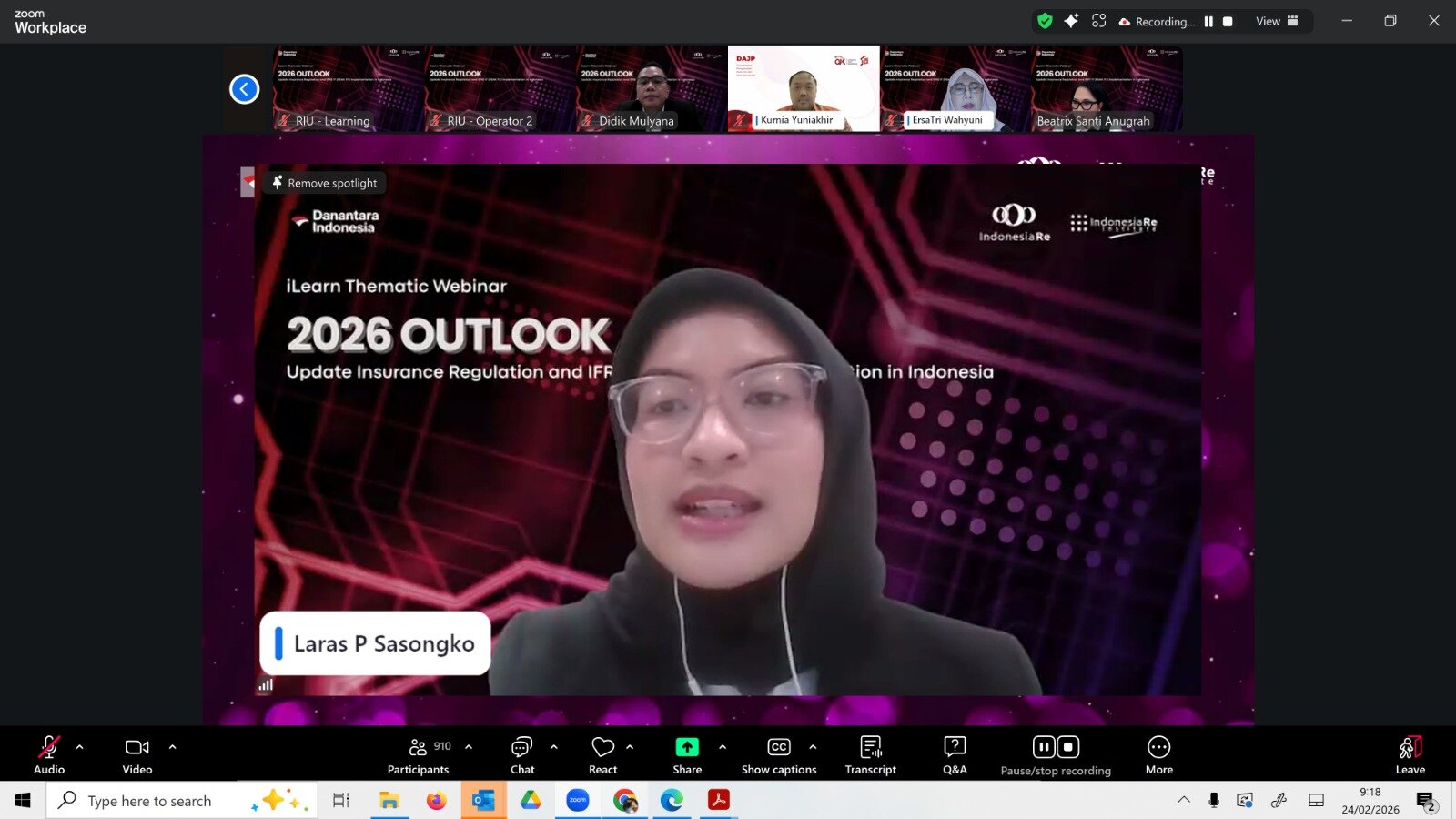Viewport: 1456px width, 819px height.
Task: Open the Q&A panel
Action: [955, 754]
